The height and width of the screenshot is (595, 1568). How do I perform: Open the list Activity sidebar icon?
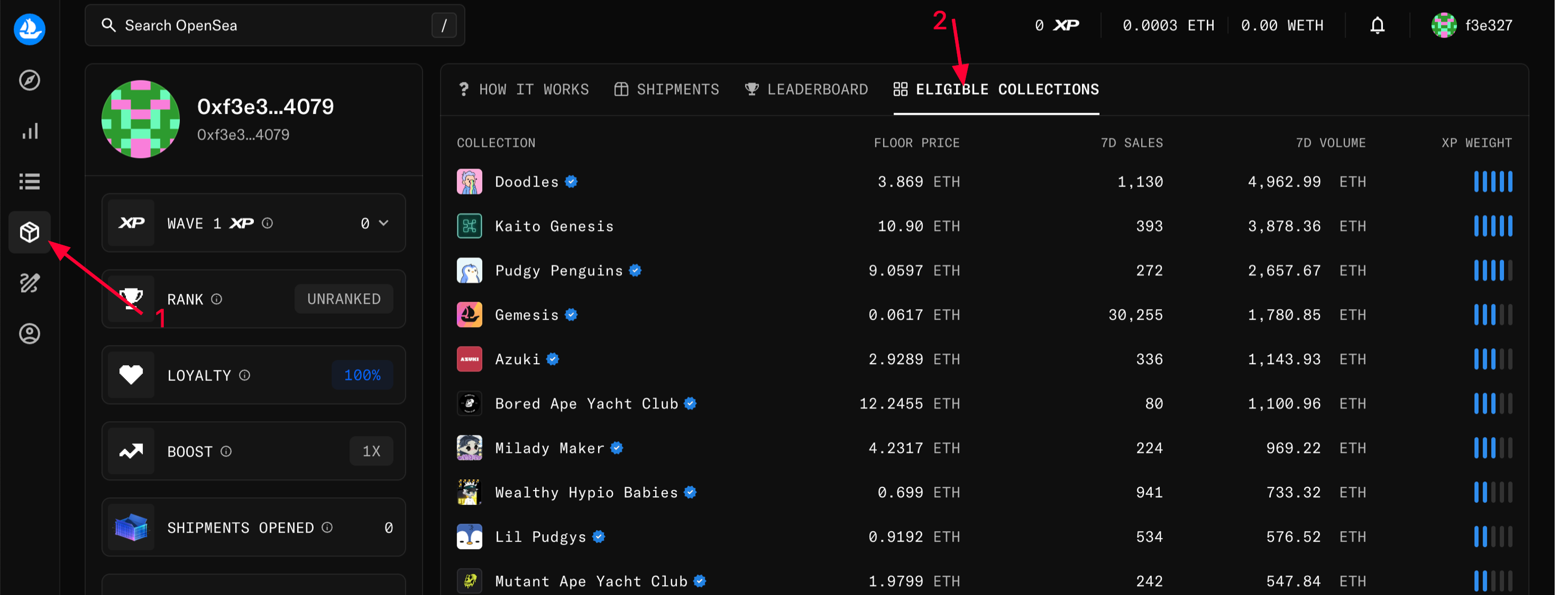(x=29, y=181)
